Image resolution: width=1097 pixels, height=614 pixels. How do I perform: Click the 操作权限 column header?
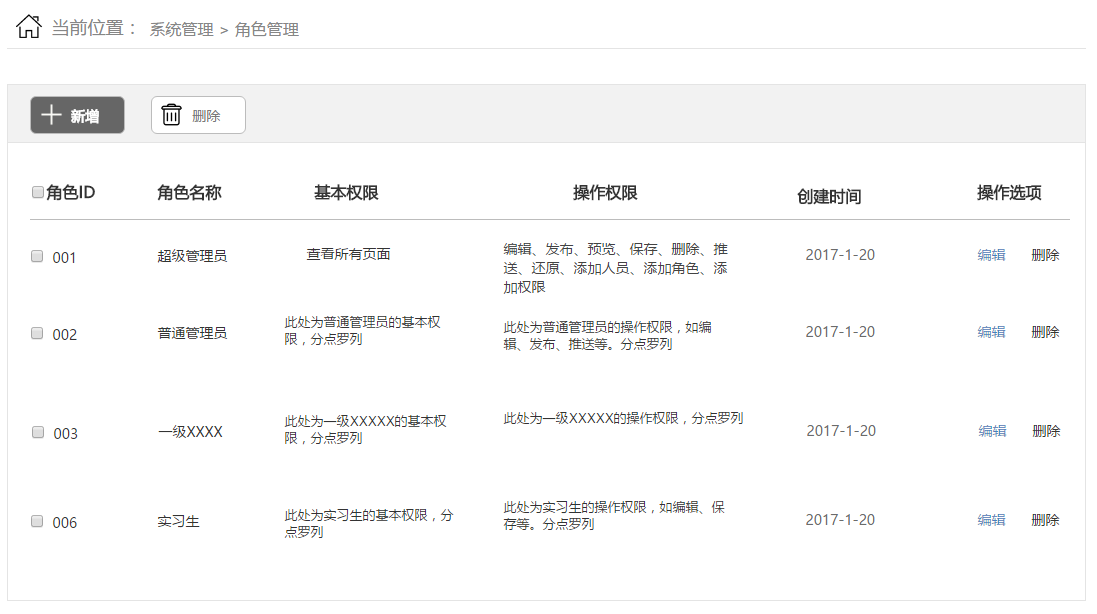pos(605,192)
